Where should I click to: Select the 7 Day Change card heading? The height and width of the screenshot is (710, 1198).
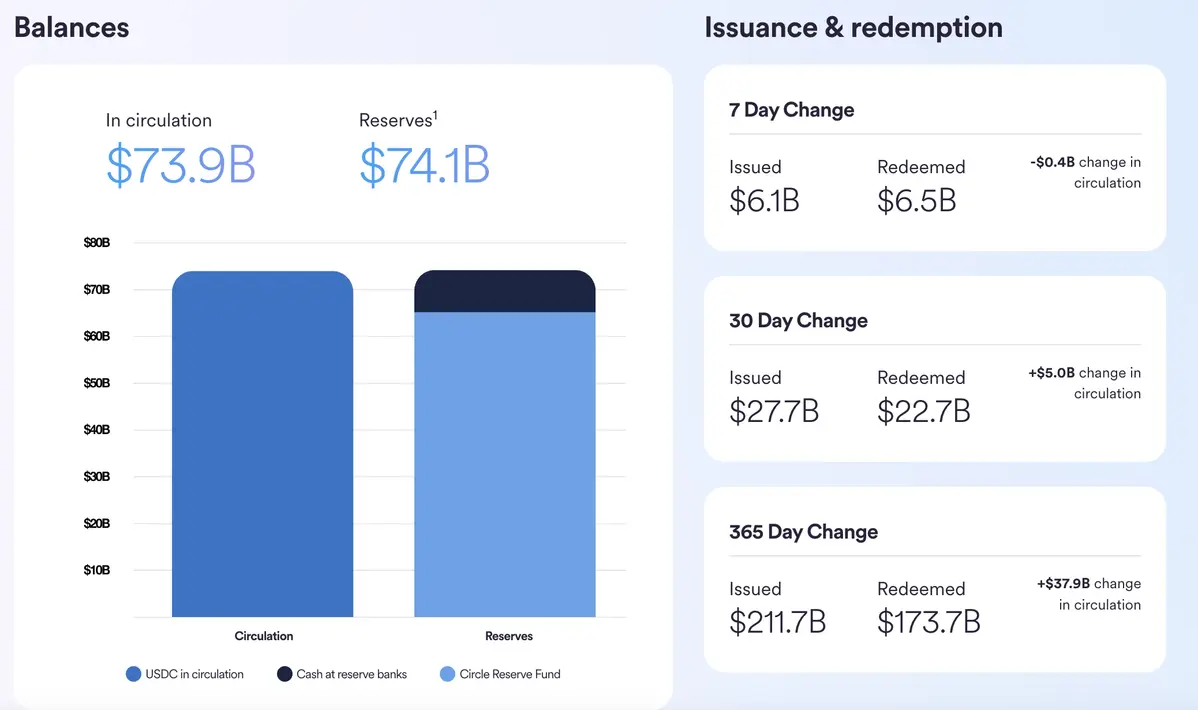tap(791, 110)
